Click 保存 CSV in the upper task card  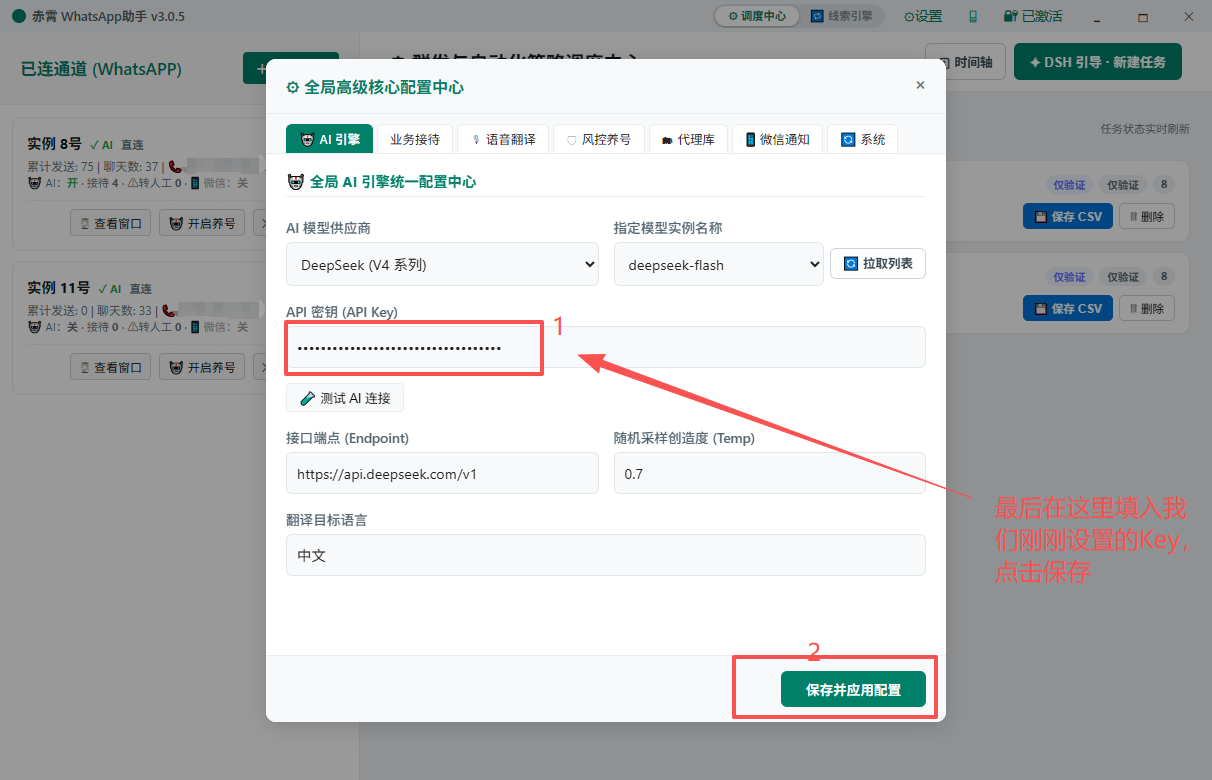(1067, 216)
